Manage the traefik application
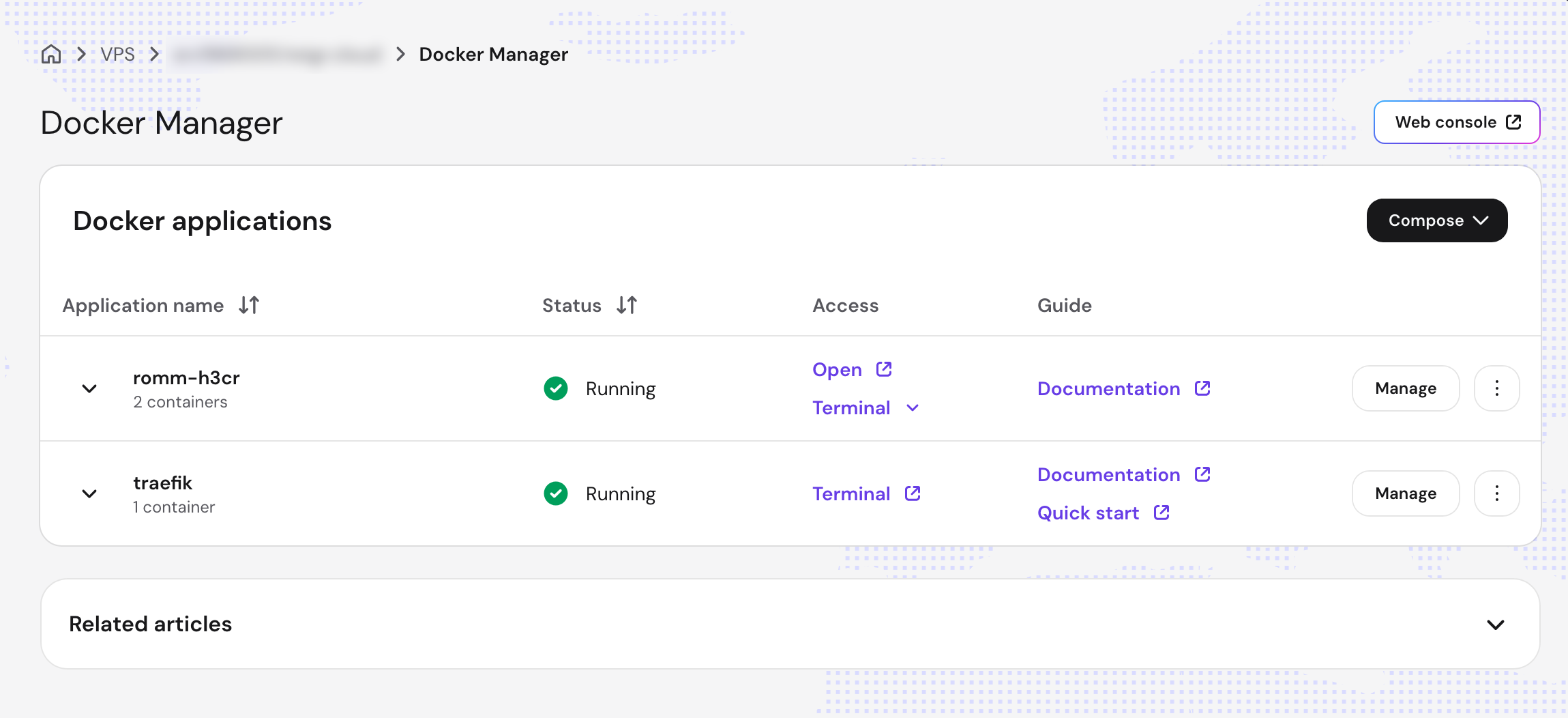This screenshot has width=1568, height=718. (x=1406, y=493)
